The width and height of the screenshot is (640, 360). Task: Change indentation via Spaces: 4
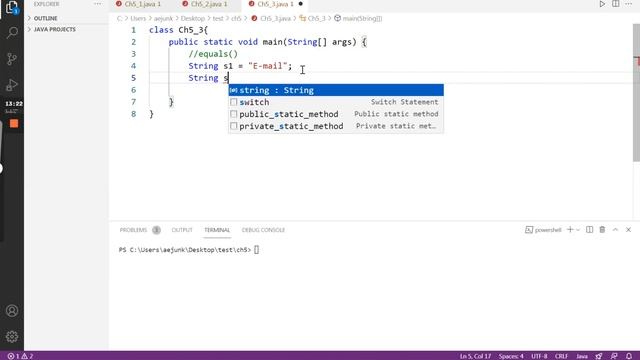point(511,356)
